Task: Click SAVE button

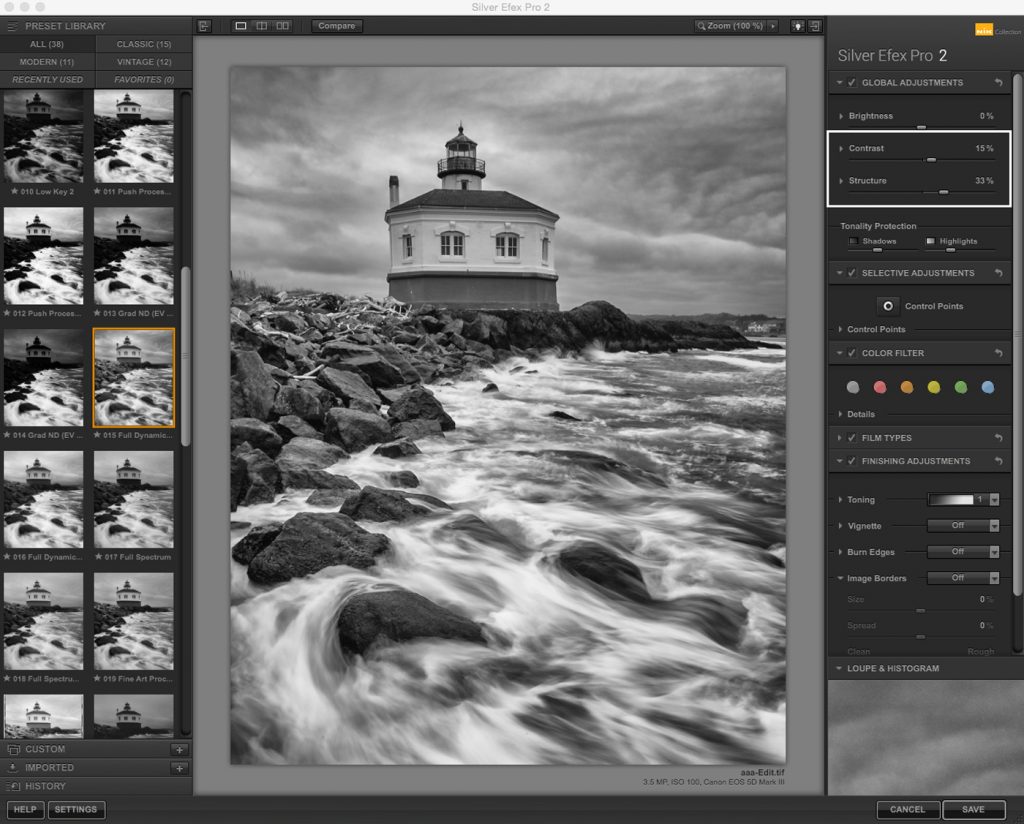Action: 973,810
